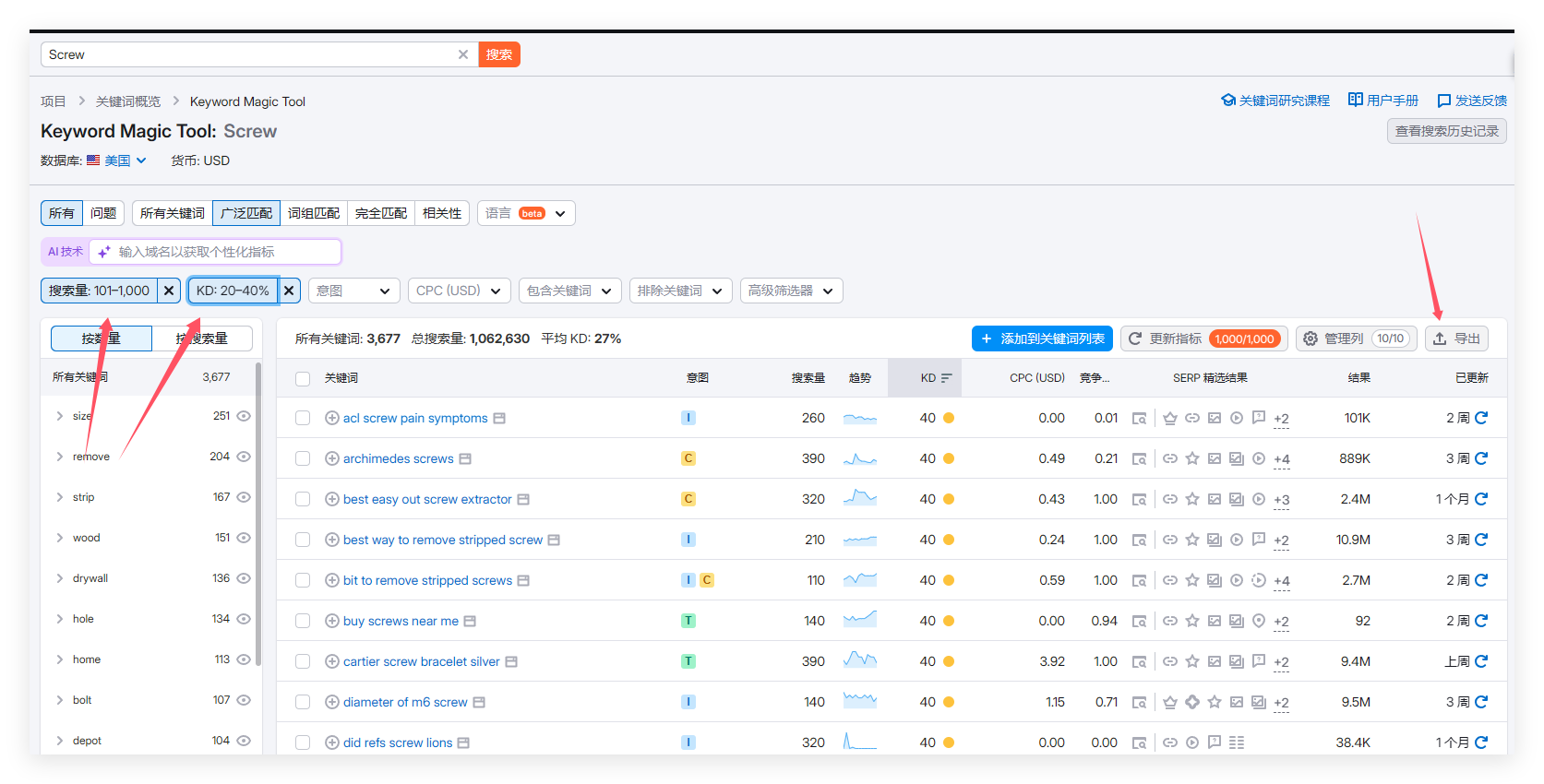1544x784 pixels.
Task: Select checkbox for diameter of m6 screw
Action: 303,702
